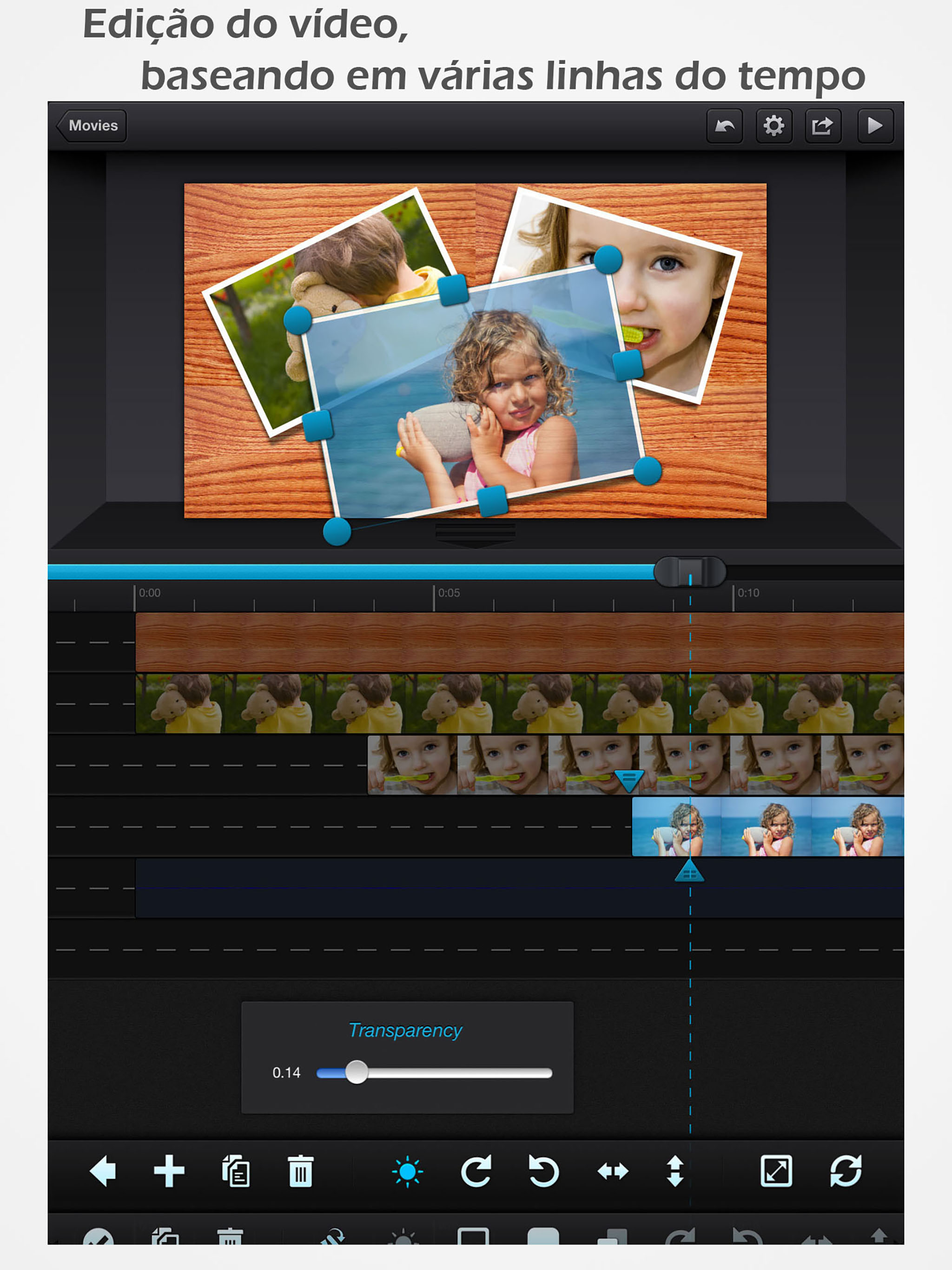952x1270 pixels.
Task: Delete selected clip with trash icon
Action: 300,1171
